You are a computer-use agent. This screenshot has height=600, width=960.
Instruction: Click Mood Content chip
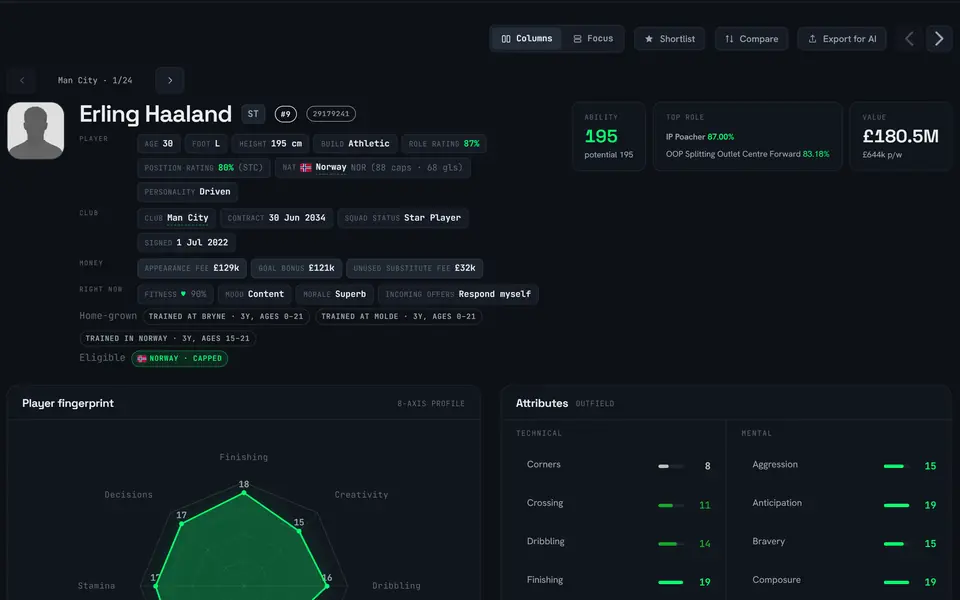(x=254, y=294)
